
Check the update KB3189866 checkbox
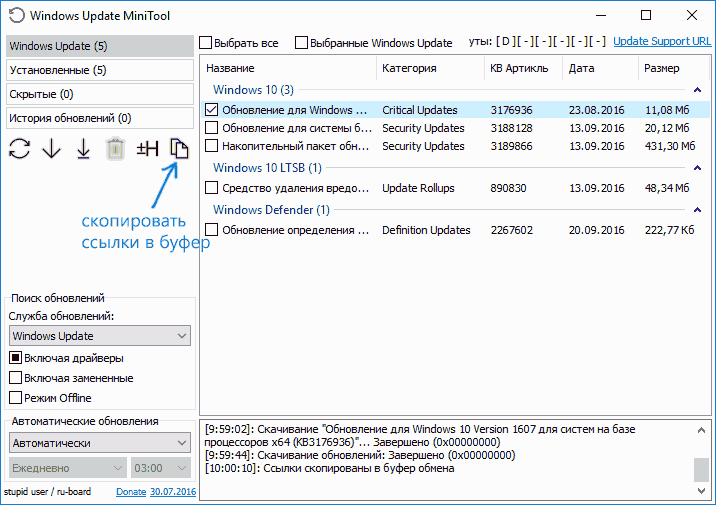coord(211,146)
